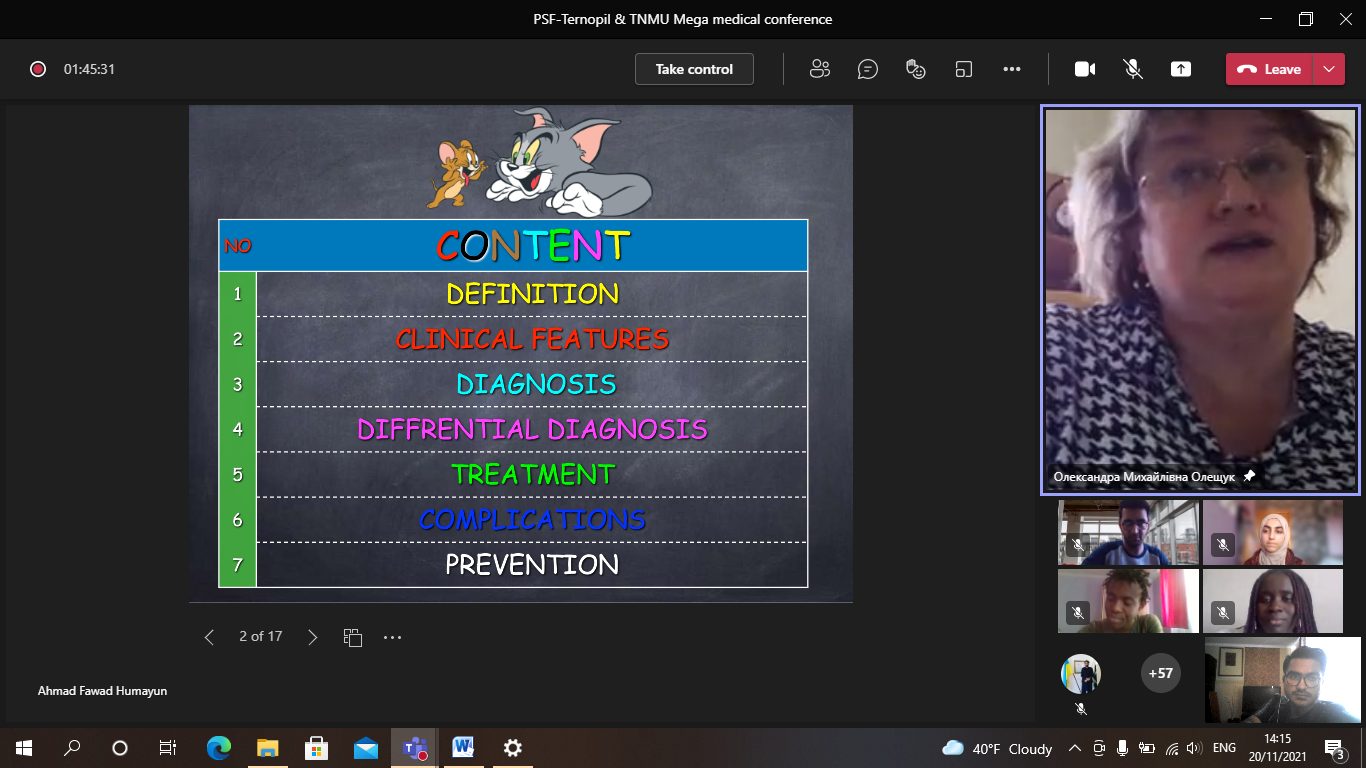Show hidden system tray icons
Image resolution: width=1366 pixels, height=768 pixels.
(1075, 748)
